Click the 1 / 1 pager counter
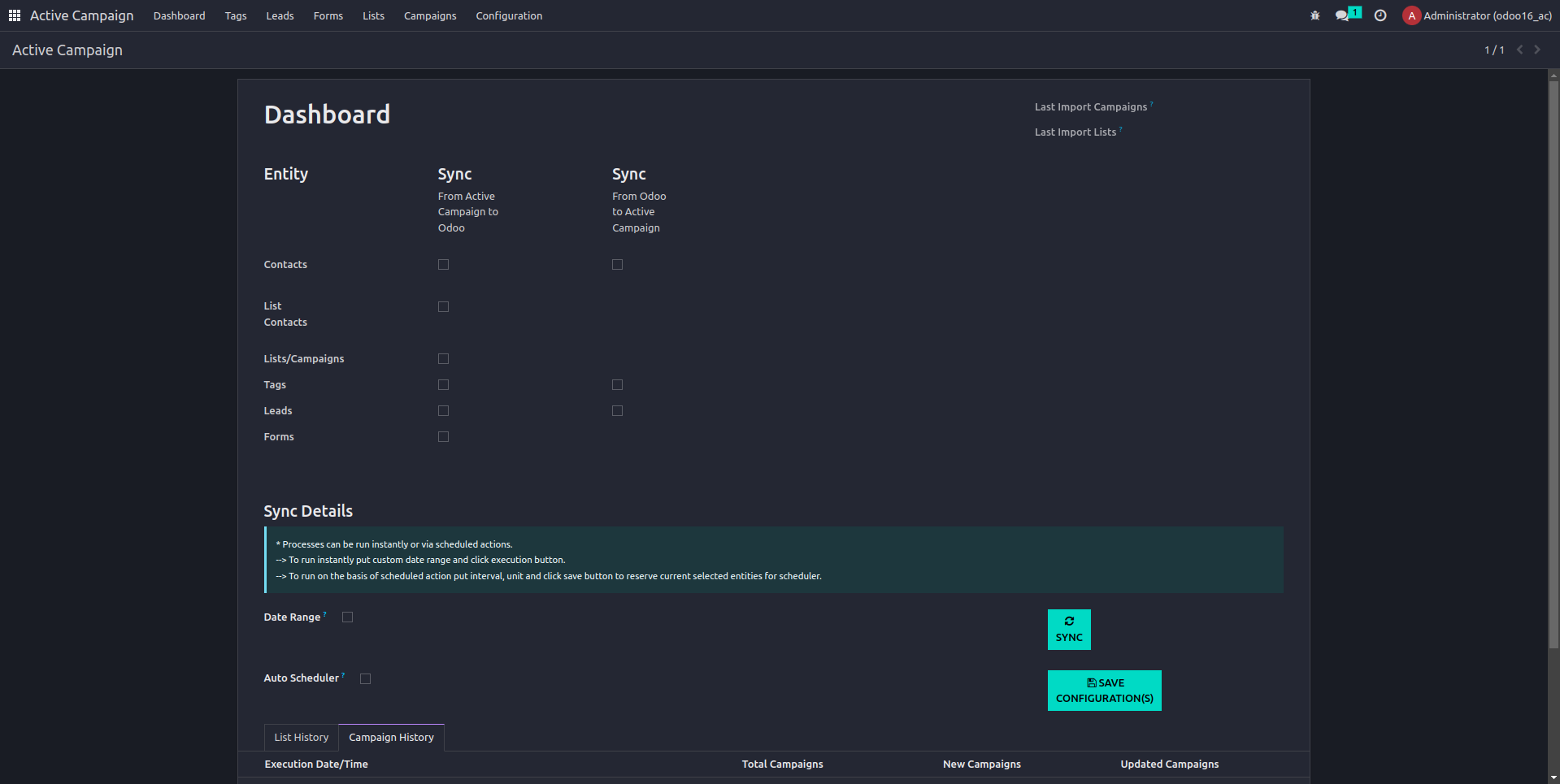The width and height of the screenshot is (1560, 784). (x=1494, y=50)
